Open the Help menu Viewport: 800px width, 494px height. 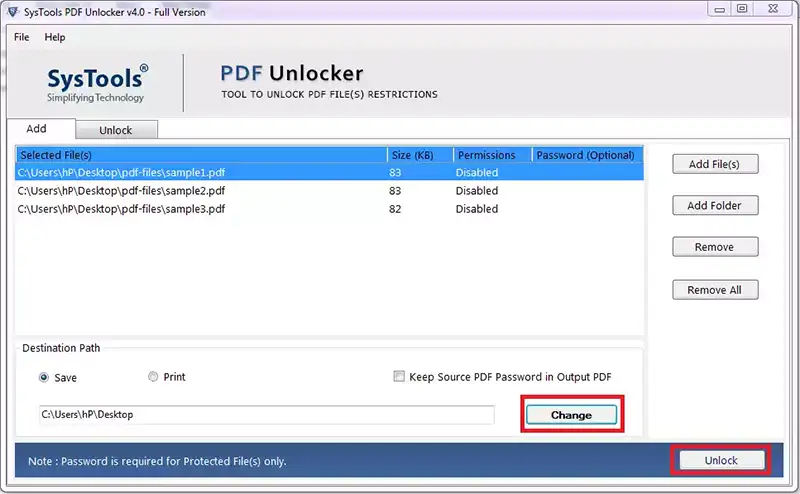[x=55, y=37]
